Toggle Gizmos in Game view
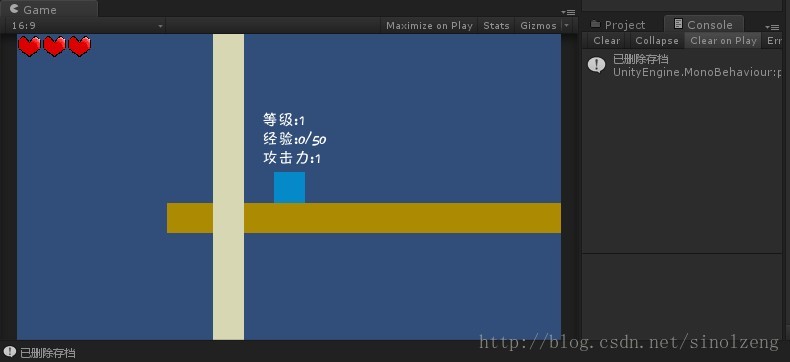Image resolution: width=790 pixels, height=362 pixels. pos(538,26)
